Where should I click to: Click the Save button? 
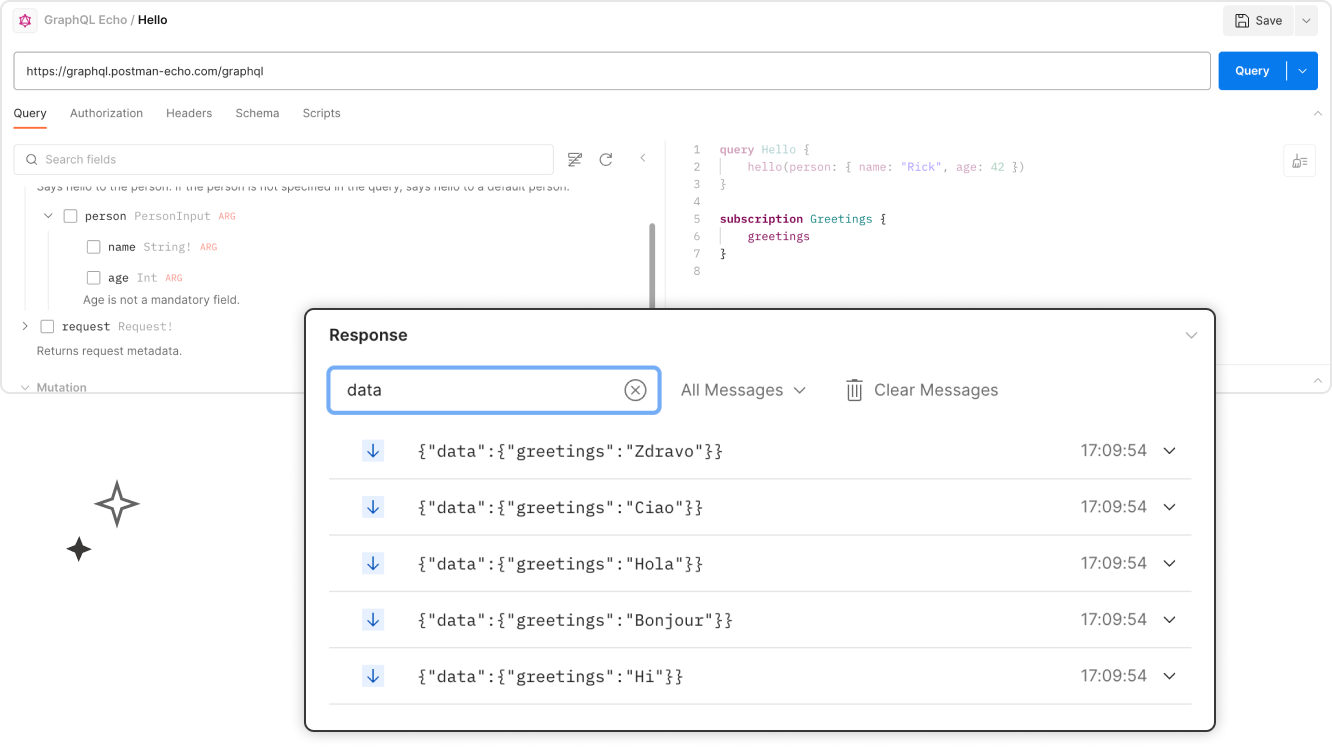[x=1258, y=20]
